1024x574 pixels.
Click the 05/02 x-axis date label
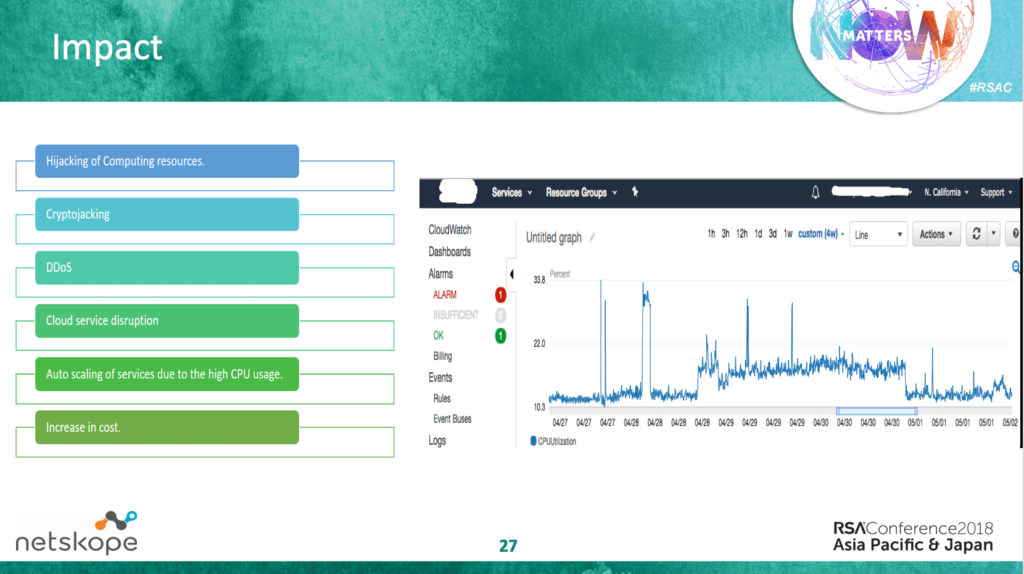(x=1010, y=423)
